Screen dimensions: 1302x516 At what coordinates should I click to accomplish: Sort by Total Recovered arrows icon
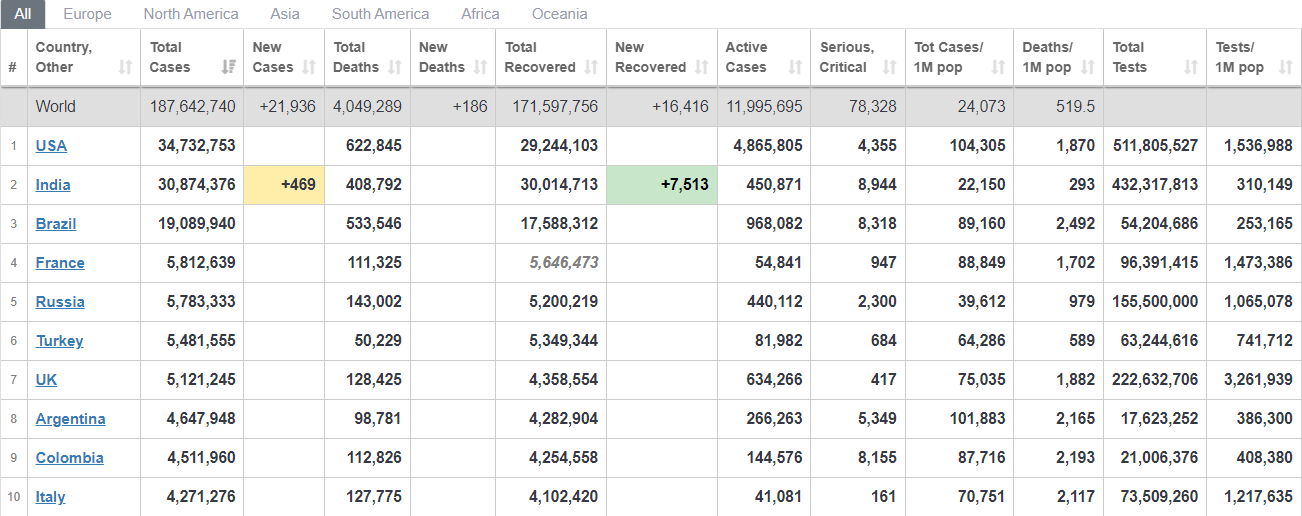click(x=591, y=68)
